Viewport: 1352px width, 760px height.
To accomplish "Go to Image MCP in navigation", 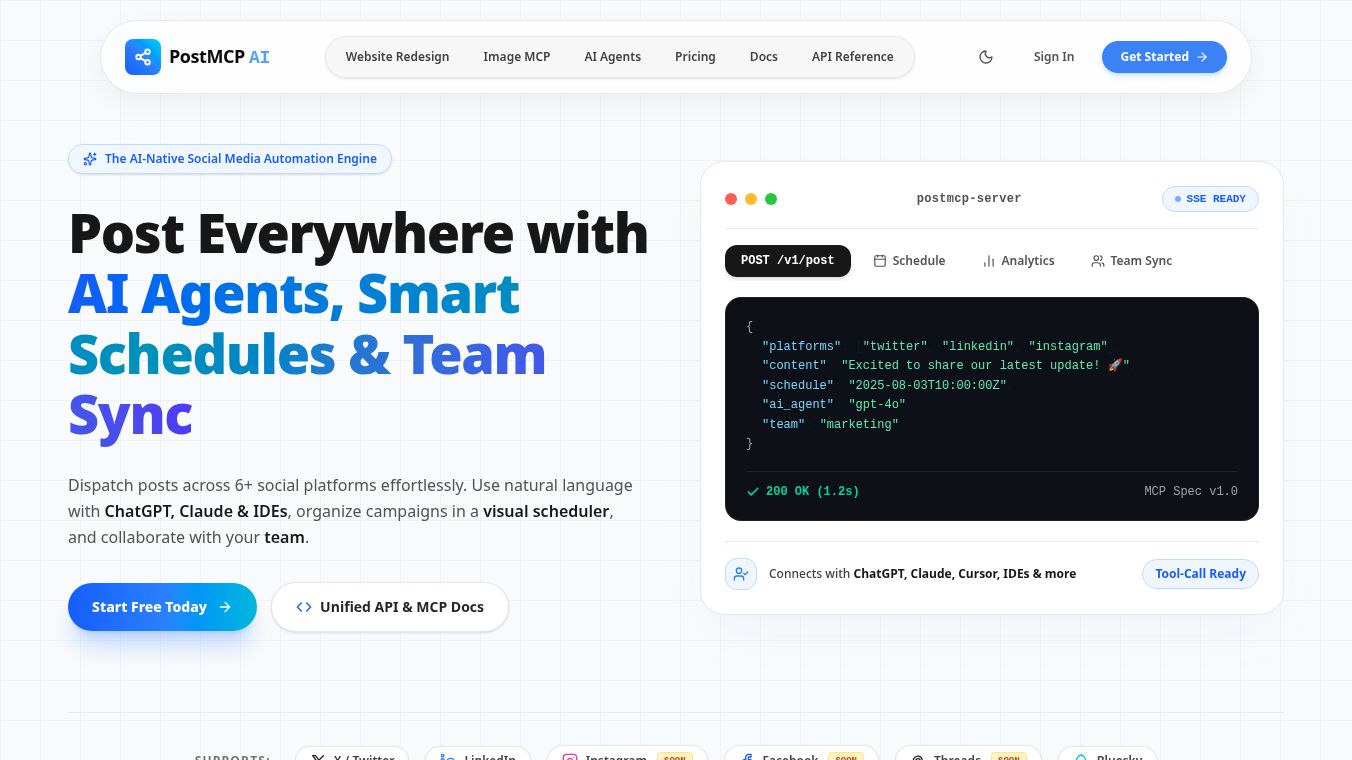I will point(517,57).
